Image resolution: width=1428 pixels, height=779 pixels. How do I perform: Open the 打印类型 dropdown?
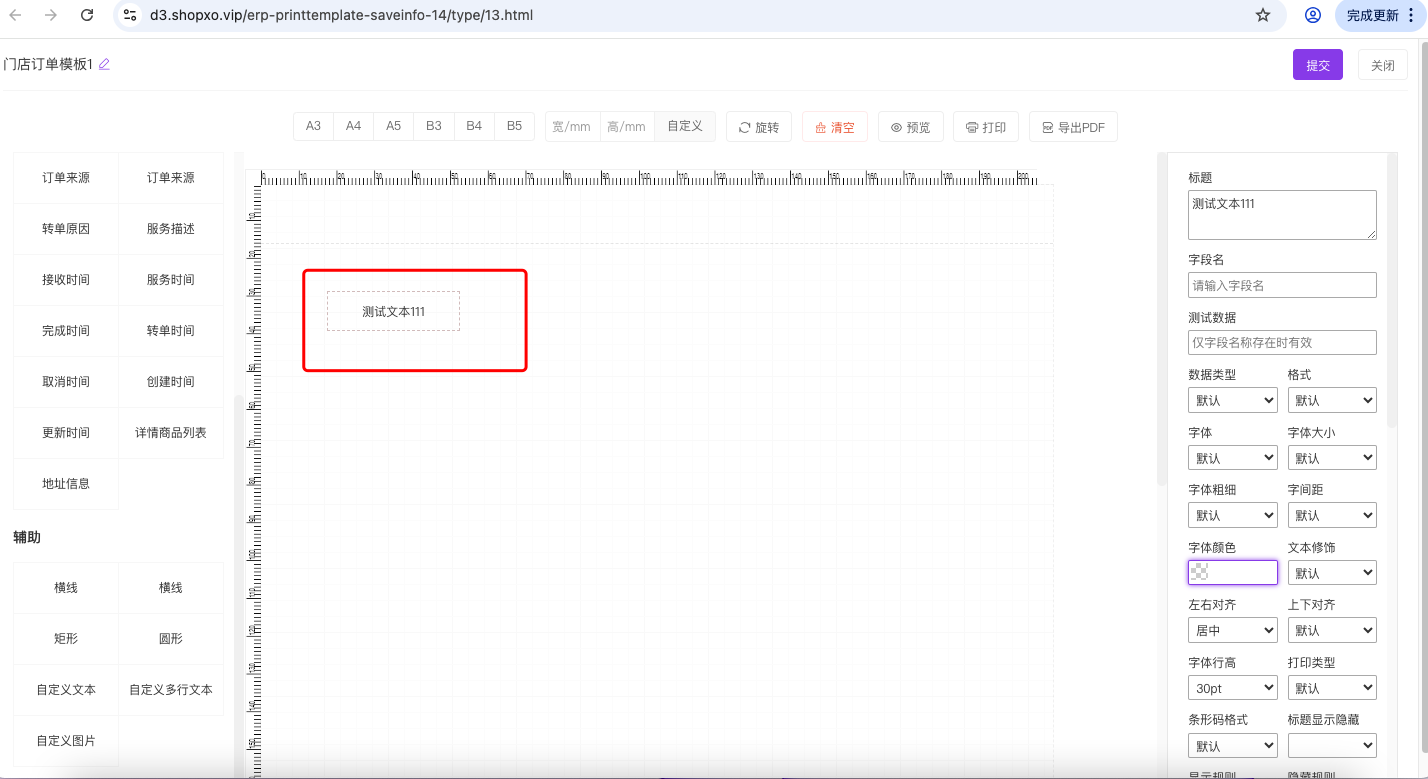[1332, 688]
